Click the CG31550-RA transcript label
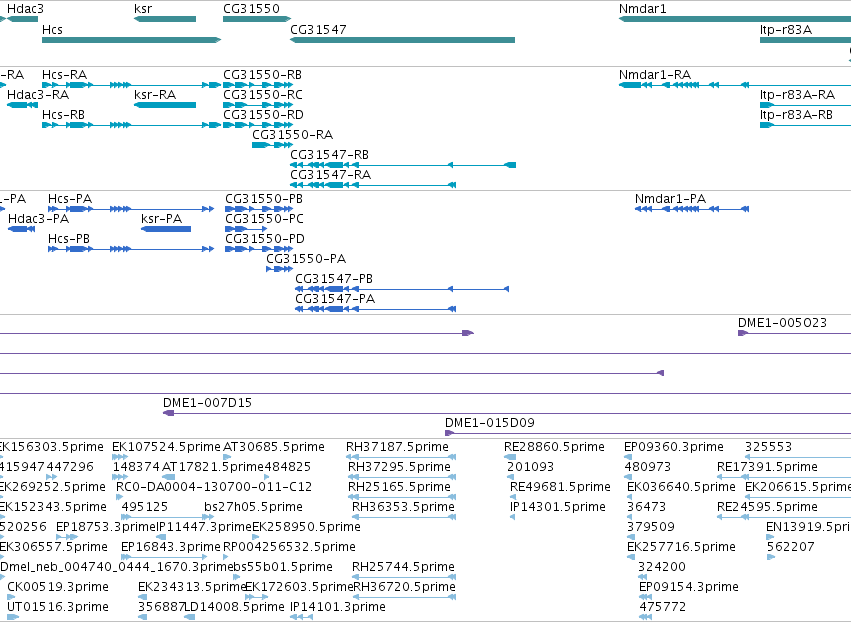851x622 pixels. pyautogui.click(x=293, y=135)
